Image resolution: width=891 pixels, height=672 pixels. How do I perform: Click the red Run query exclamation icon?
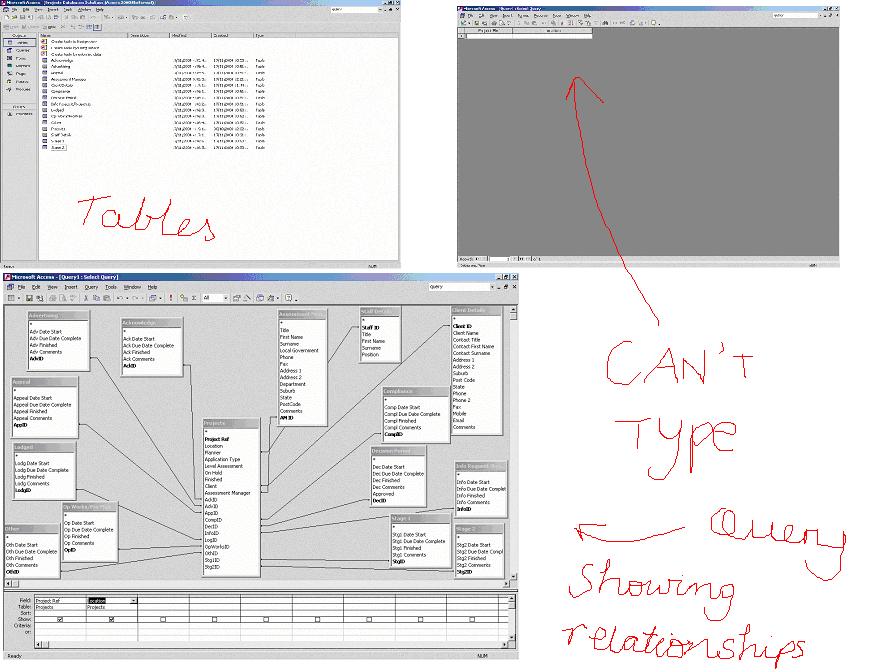171,298
